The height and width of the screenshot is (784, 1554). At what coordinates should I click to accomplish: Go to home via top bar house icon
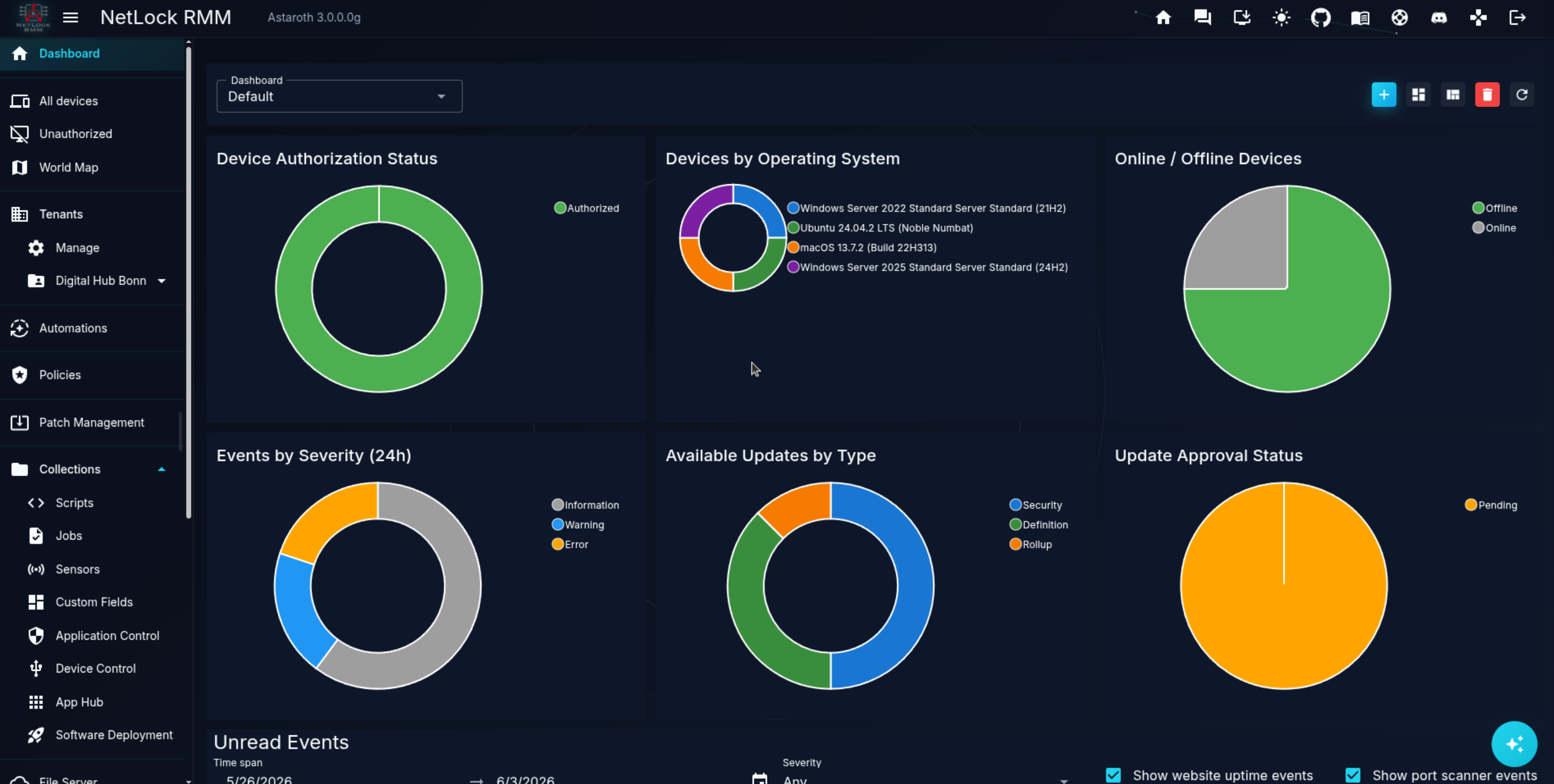(1163, 17)
